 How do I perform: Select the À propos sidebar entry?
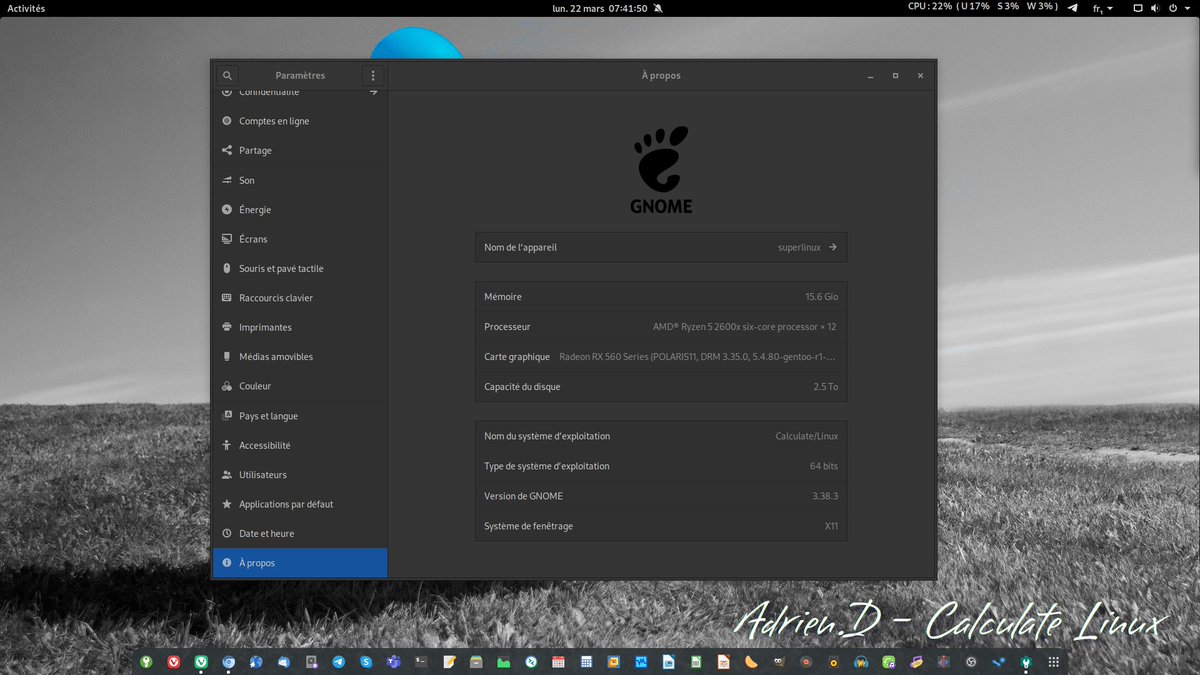[300, 563]
